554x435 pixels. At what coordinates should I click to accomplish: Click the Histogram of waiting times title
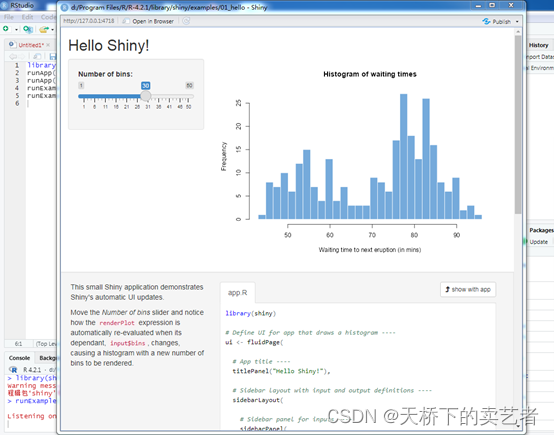(x=370, y=74)
